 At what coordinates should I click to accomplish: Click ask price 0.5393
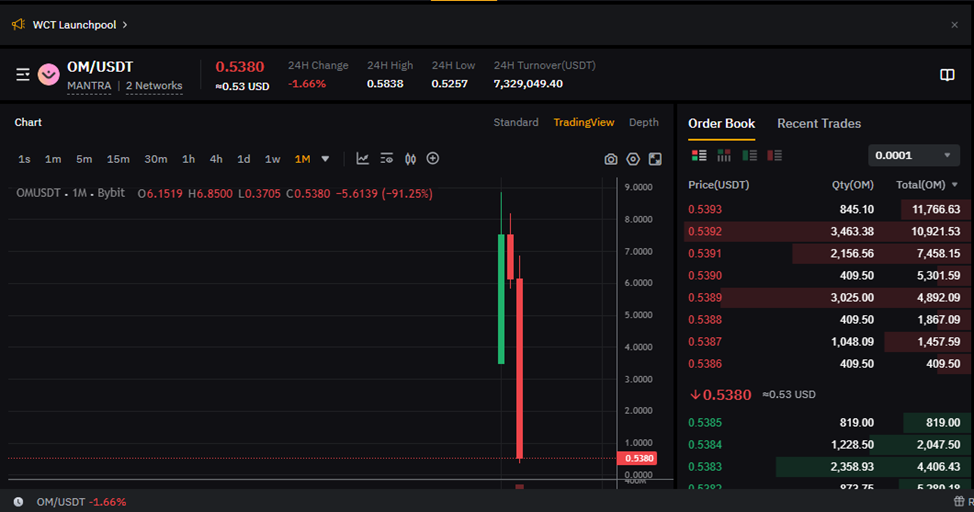704,209
